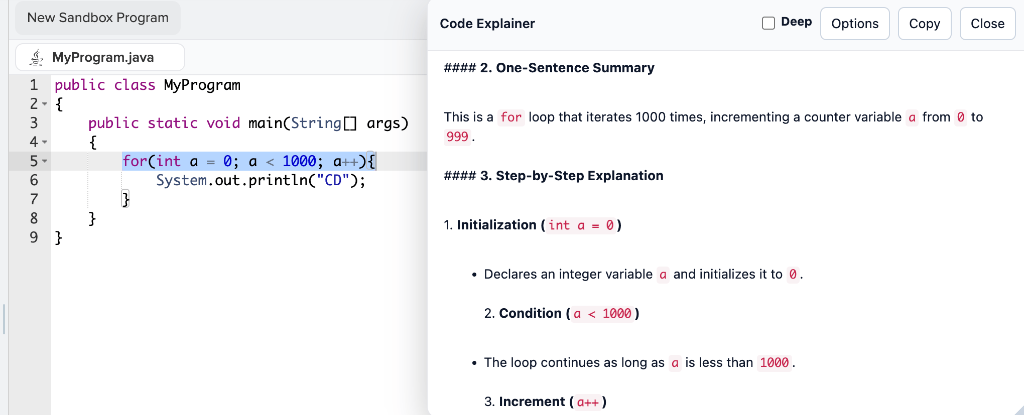Open the MyProgram.java file tab
The image size is (1024, 415).
pos(100,58)
